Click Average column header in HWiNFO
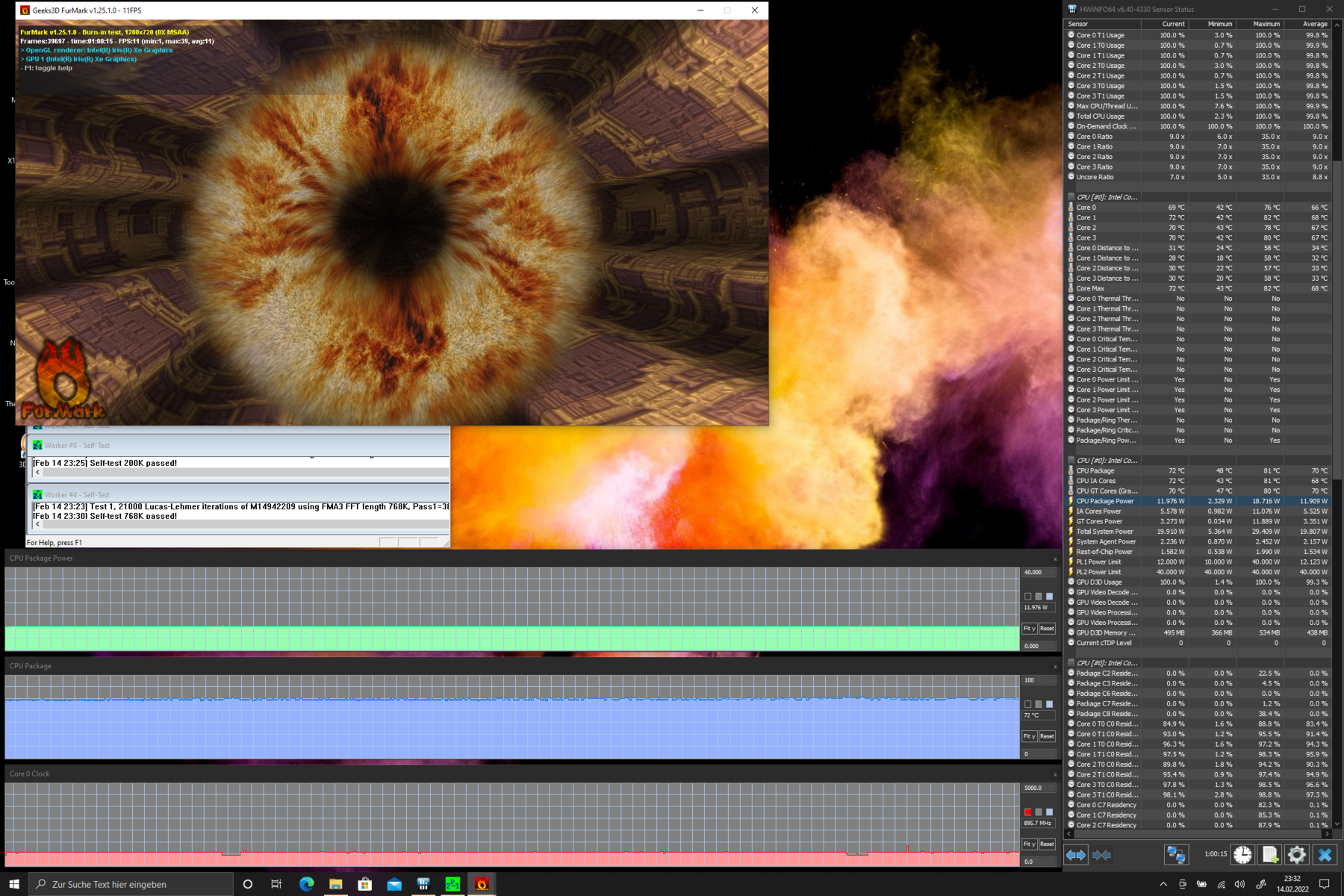The width and height of the screenshot is (1344, 896). (x=1307, y=24)
